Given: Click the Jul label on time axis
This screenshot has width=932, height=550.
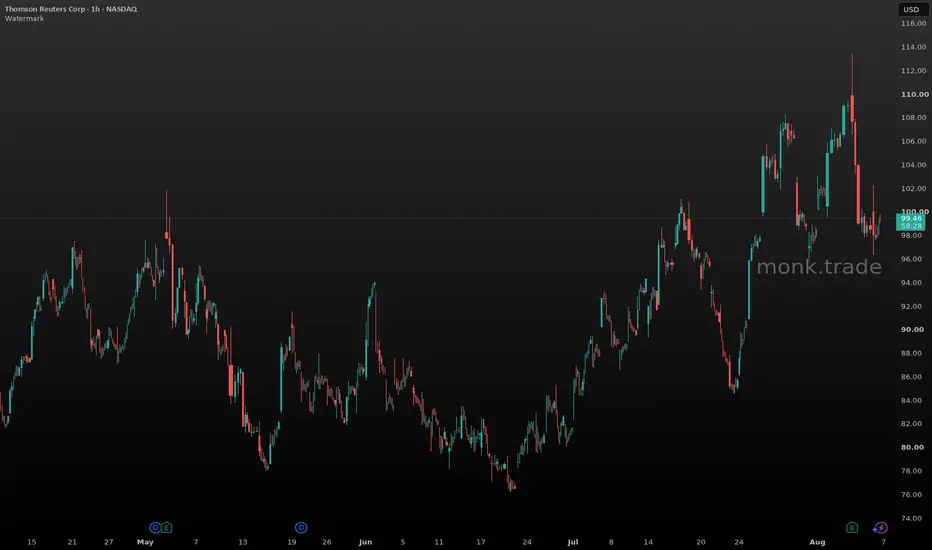Looking at the screenshot, I should click(x=572, y=542).
